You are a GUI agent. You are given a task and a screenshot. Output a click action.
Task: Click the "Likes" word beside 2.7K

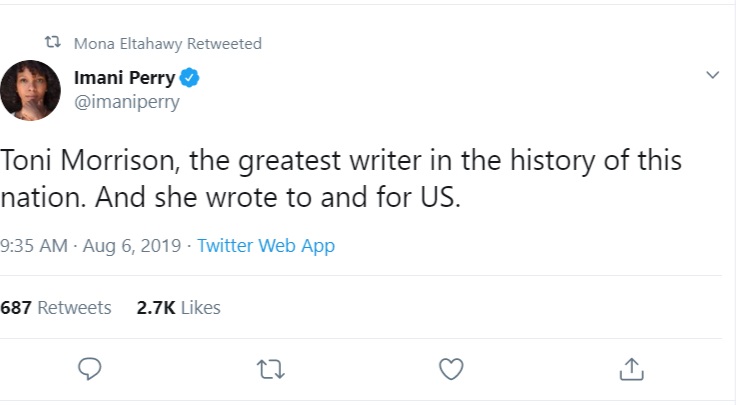(x=200, y=308)
